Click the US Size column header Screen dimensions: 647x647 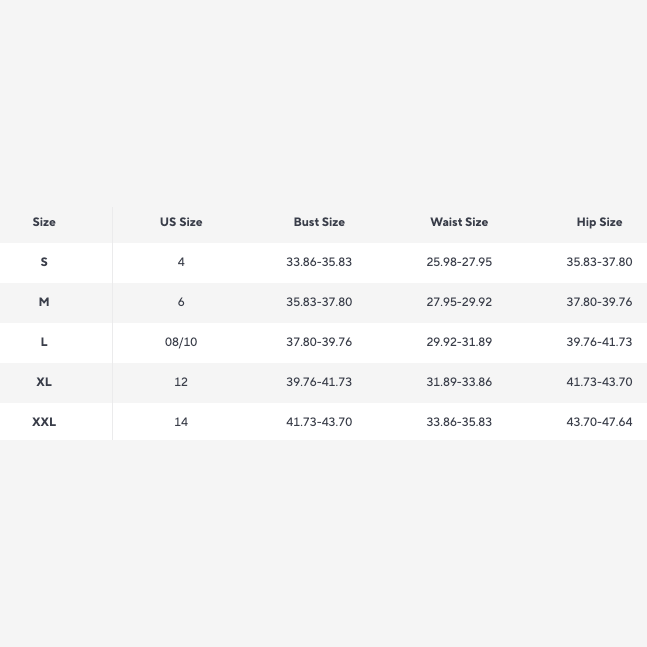pyautogui.click(x=181, y=222)
